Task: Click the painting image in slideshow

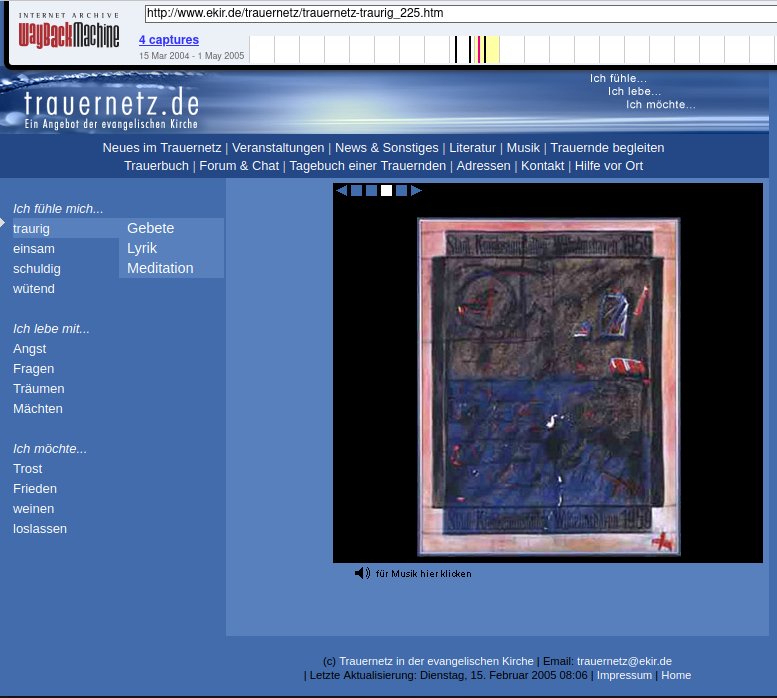Action: click(549, 386)
